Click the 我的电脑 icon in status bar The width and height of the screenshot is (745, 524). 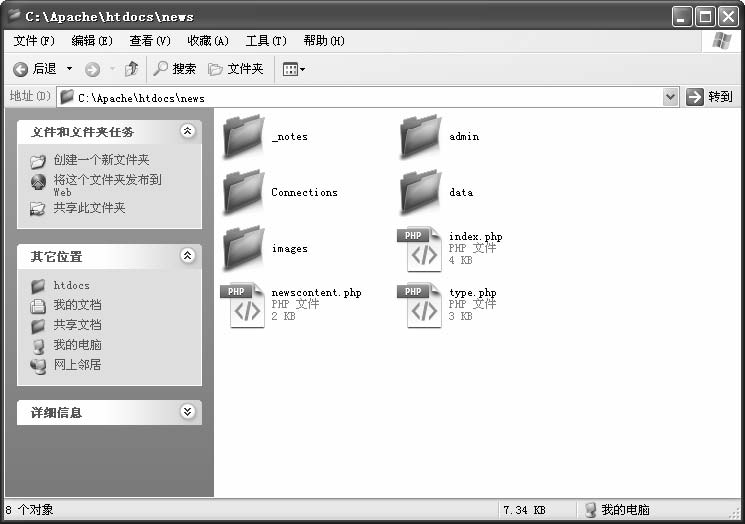[591, 510]
